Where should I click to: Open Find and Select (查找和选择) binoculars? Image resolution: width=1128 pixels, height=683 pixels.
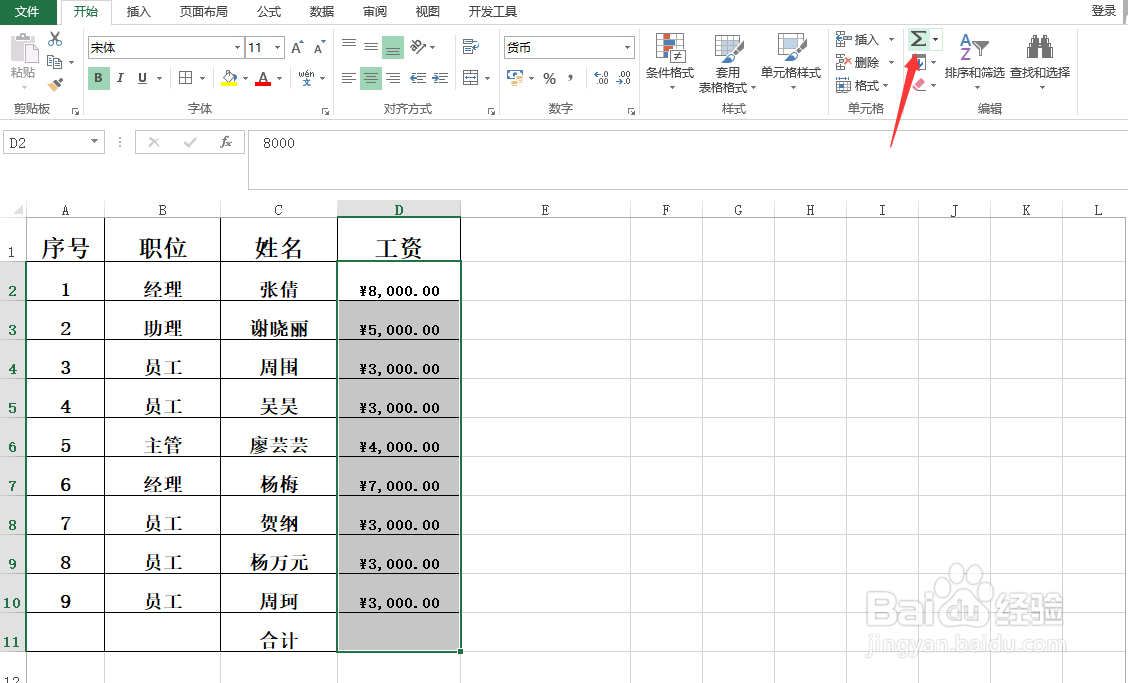point(1040,62)
